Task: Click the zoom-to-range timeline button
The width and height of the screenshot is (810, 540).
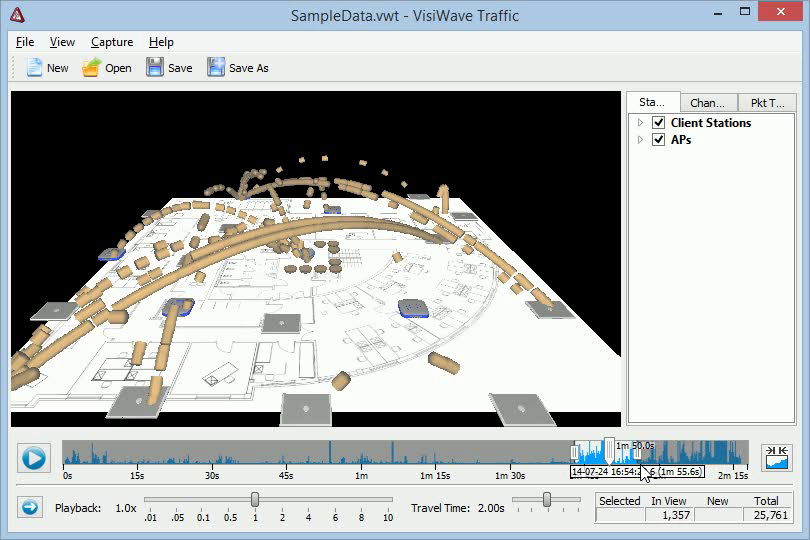Action: pyautogui.click(x=776, y=458)
